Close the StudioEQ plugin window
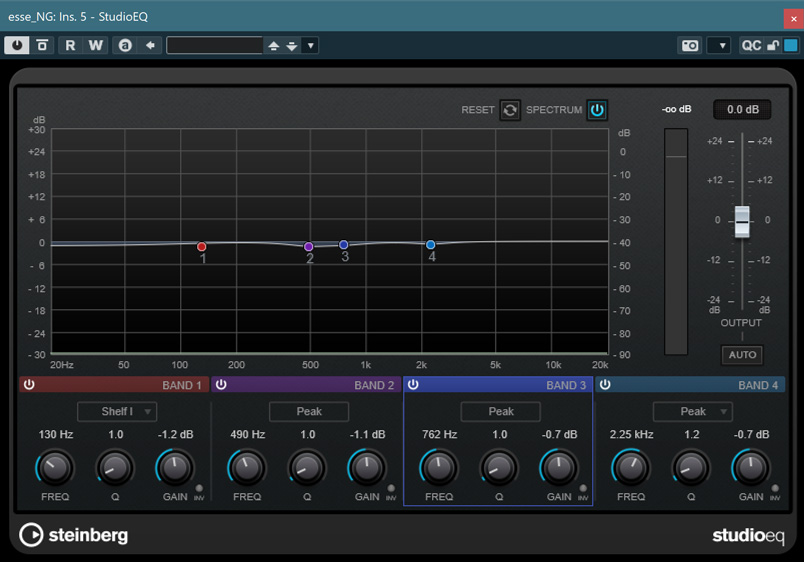The width and height of the screenshot is (804, 562). click(x=793, y=19)
